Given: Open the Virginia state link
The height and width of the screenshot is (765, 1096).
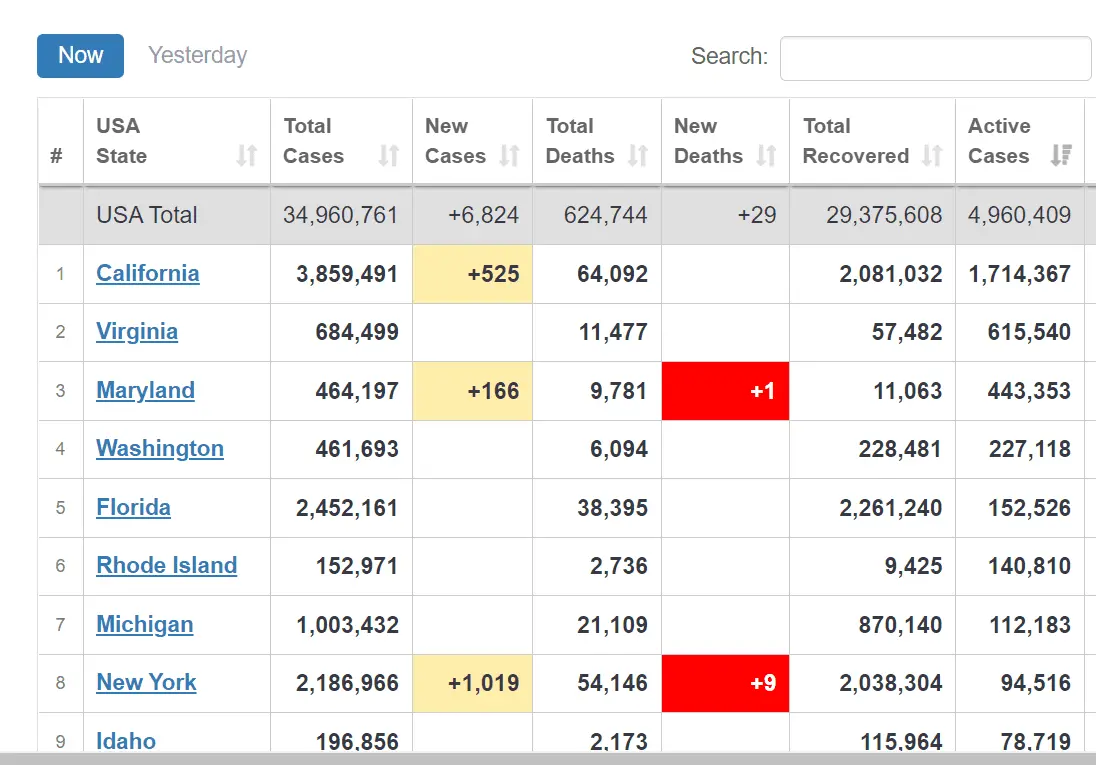Looking at the screenshot, I should click(137, 332).
